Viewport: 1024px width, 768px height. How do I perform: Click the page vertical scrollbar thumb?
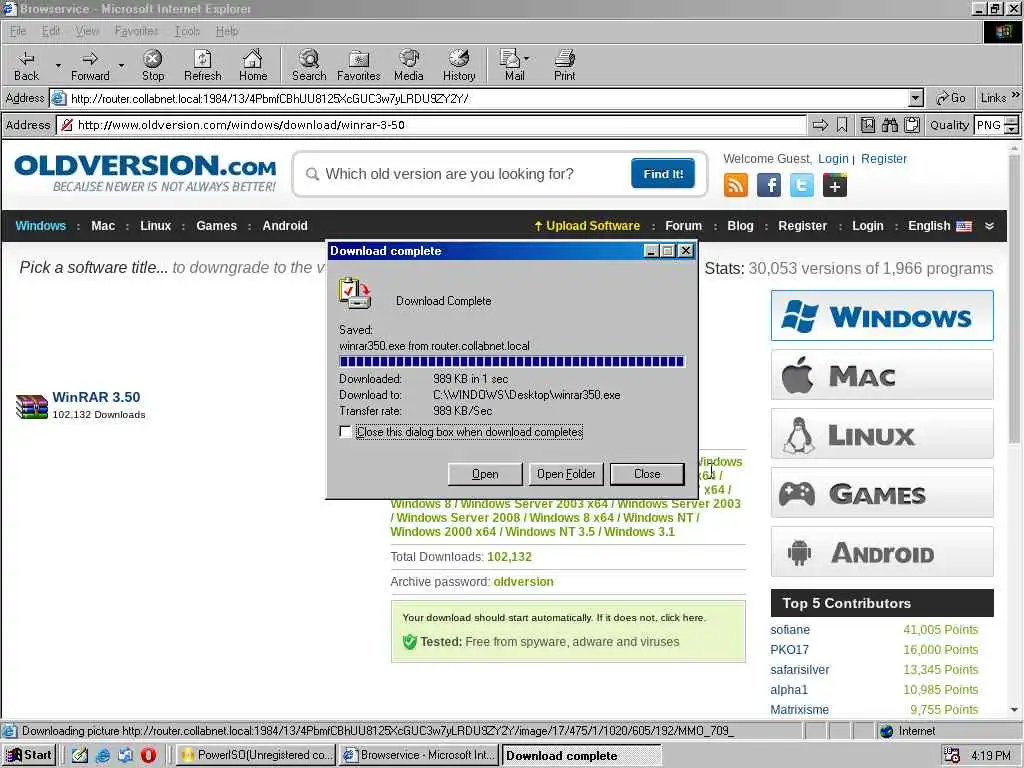coord(1014,299)
